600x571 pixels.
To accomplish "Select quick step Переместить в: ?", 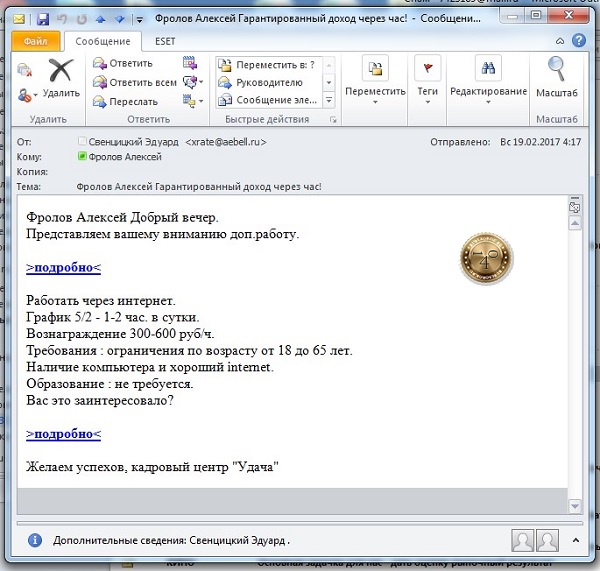I will pos(269,65).
